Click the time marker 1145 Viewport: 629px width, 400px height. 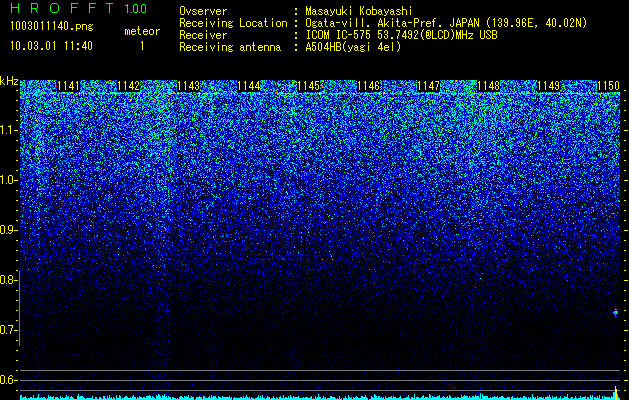[308, 85]
